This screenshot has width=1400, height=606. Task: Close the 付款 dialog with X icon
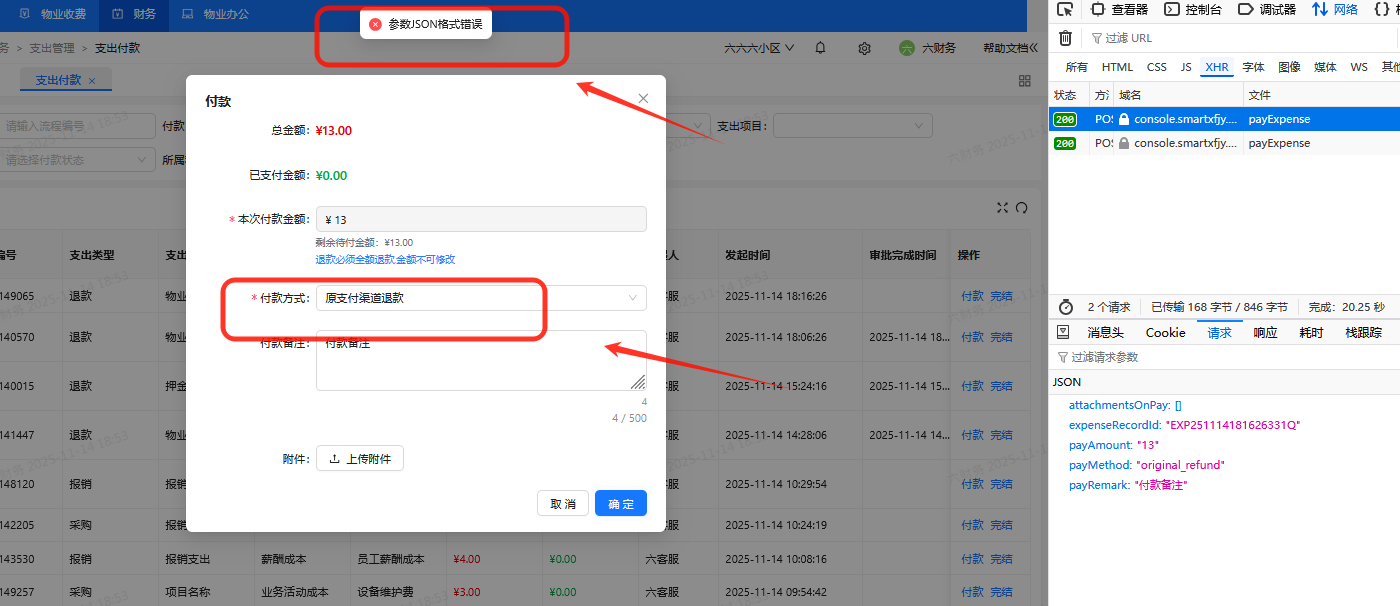pos(643,98)
